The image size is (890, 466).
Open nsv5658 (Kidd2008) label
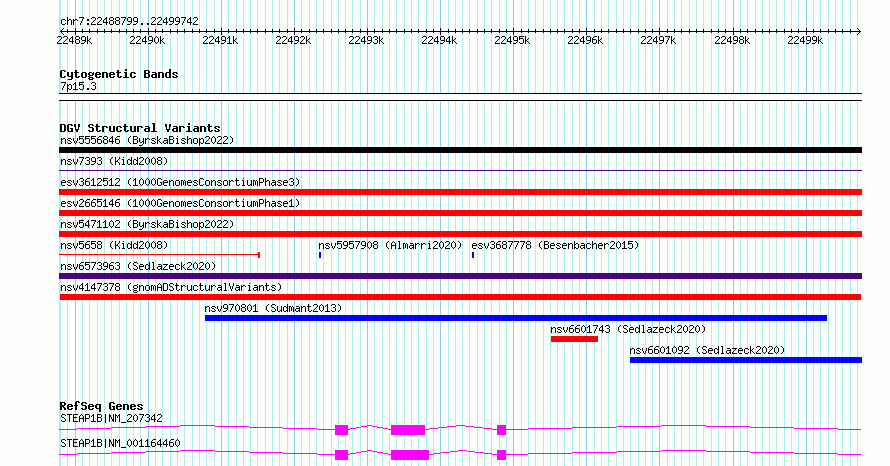pos(114,245)
